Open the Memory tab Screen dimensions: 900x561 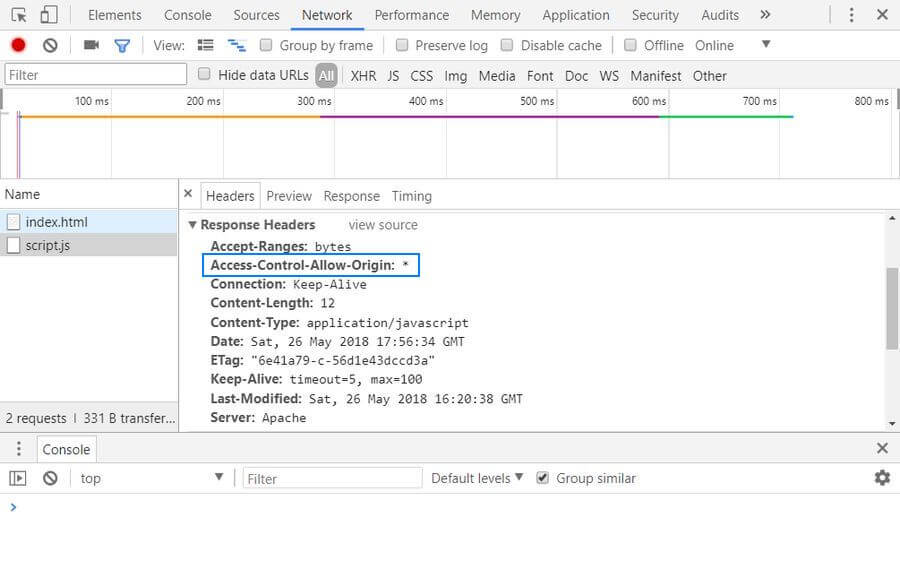click(495, 15)
